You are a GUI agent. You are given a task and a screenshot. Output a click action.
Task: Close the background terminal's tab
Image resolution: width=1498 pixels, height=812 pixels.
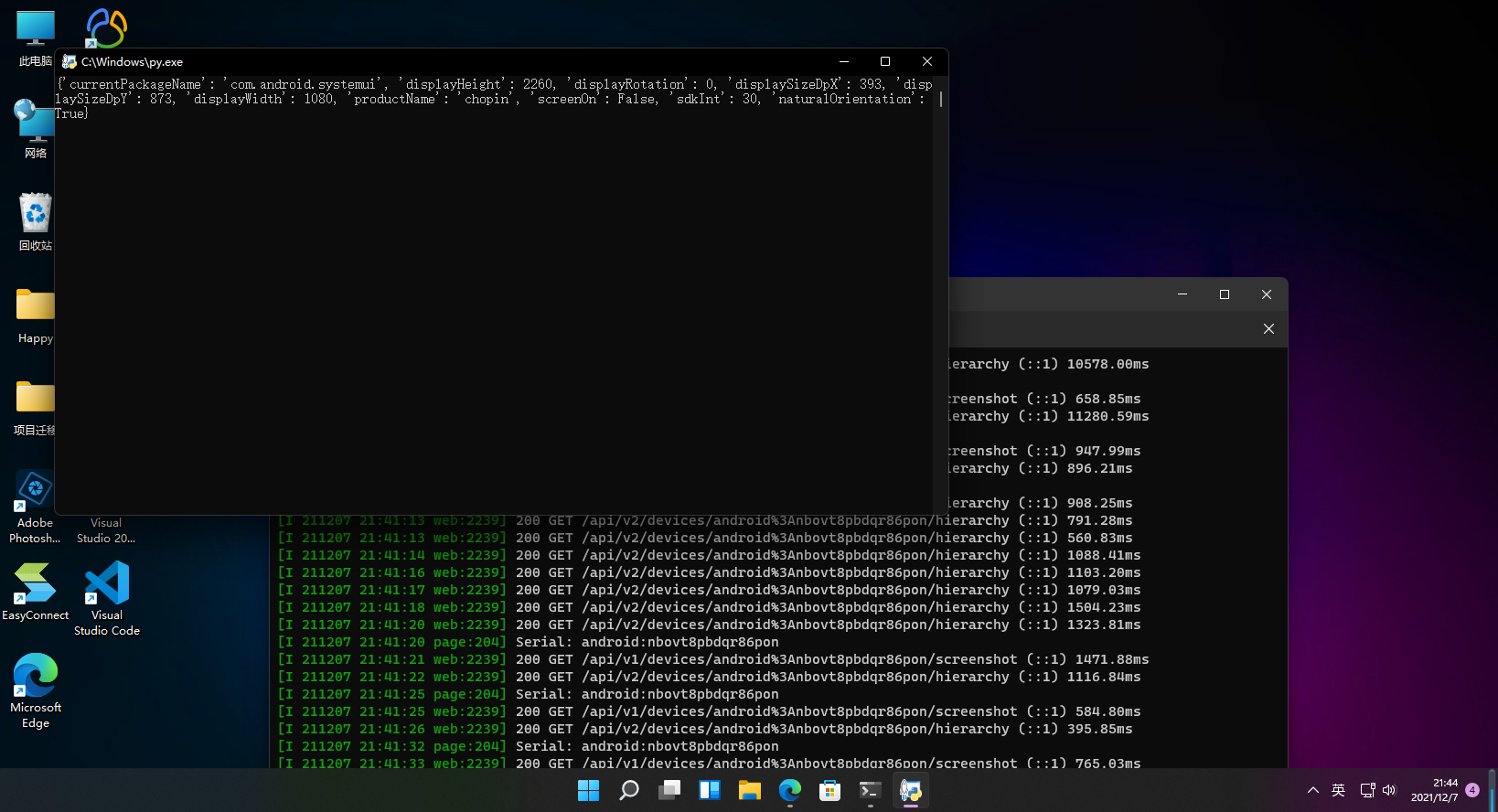(x=1268, y=328)
